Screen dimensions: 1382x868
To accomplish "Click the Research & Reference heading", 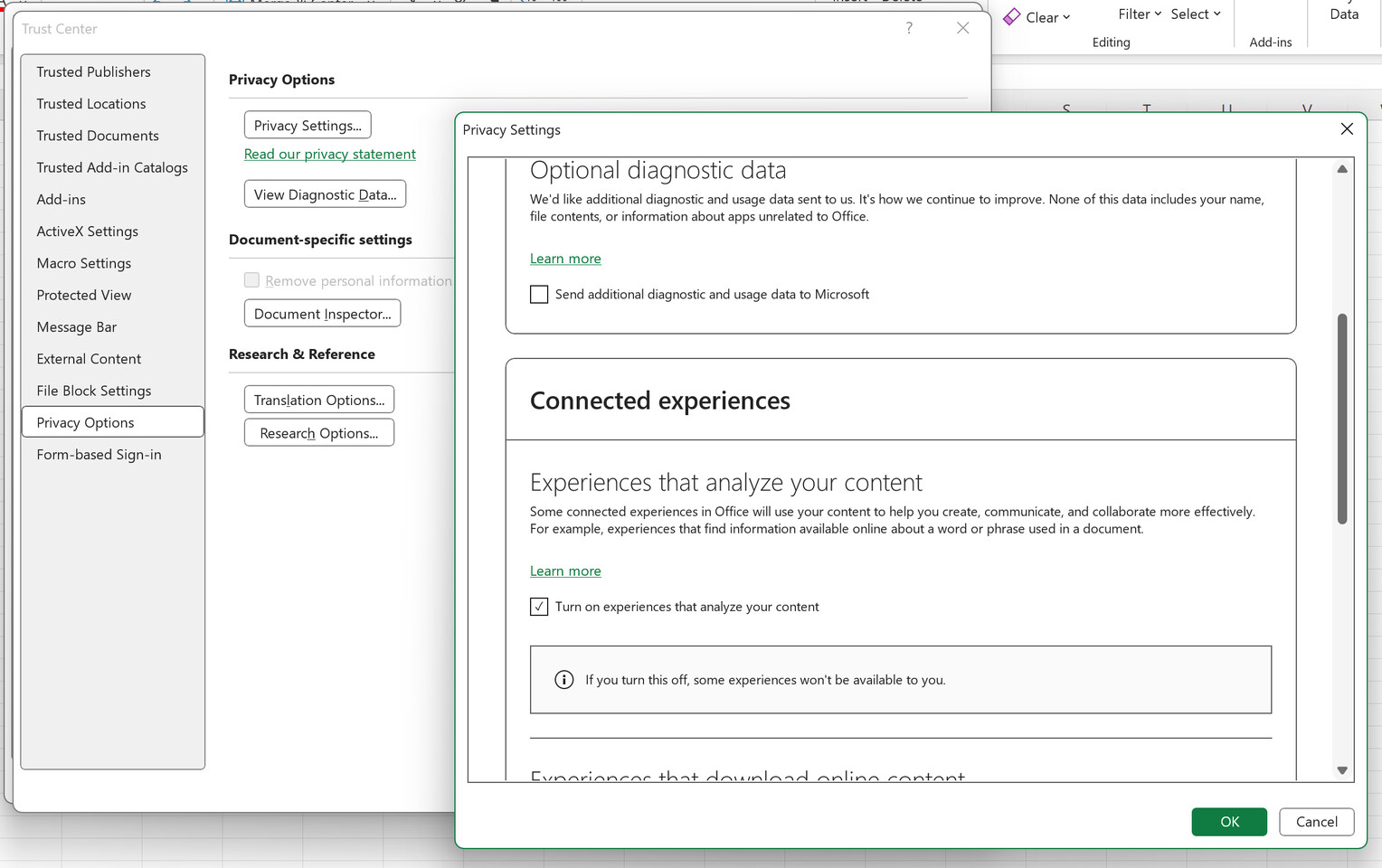I will (302, 354).
